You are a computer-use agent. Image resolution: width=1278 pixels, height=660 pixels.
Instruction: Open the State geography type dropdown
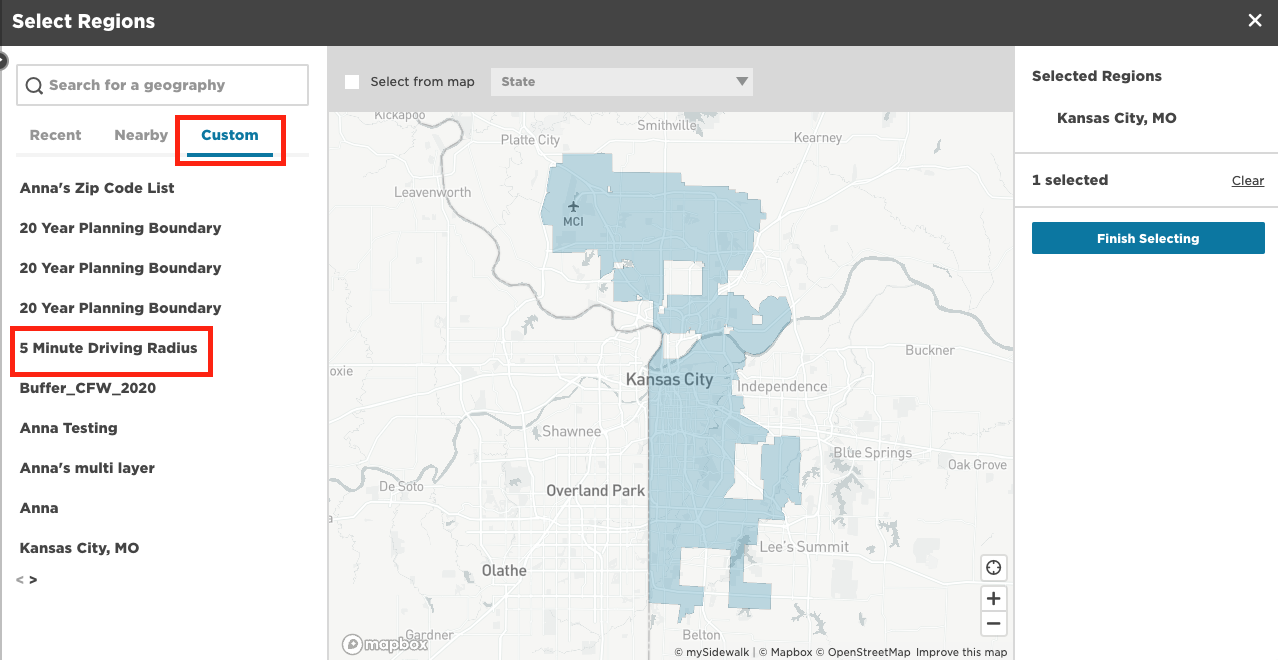[621, 82]
